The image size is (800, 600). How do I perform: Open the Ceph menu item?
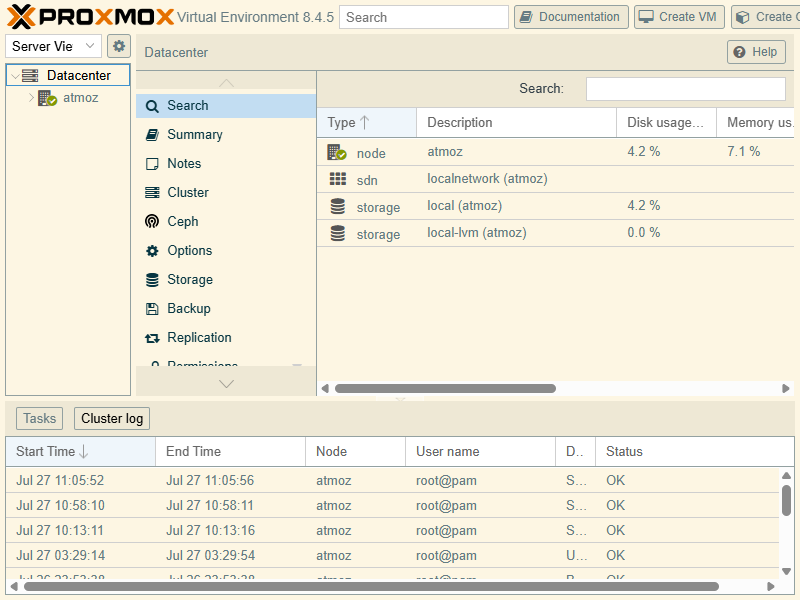[226, 221]
